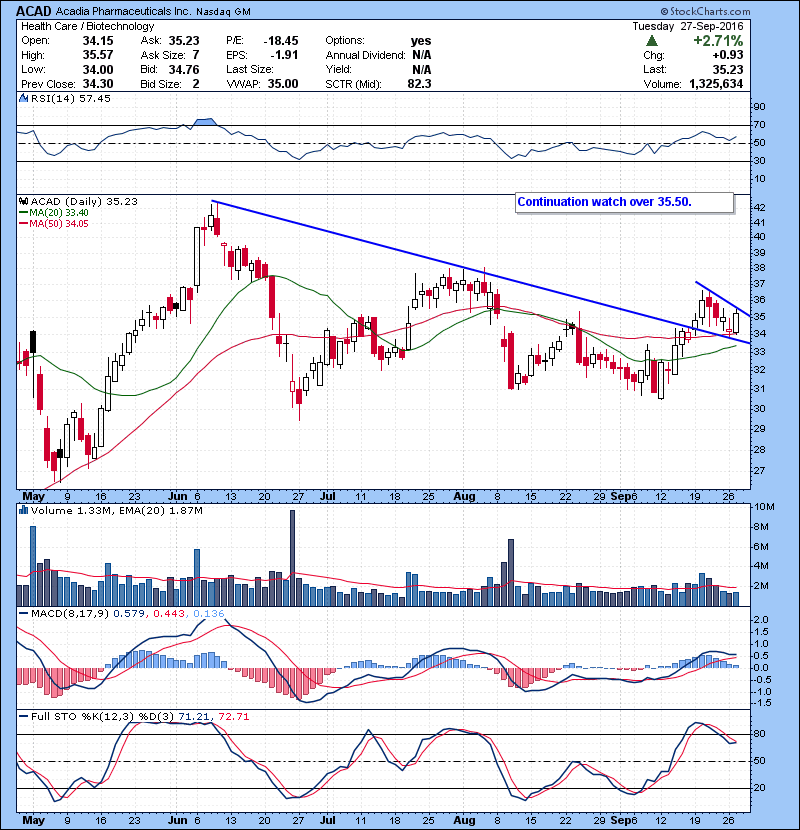Click the Volume 1.33M, EMA(20) 1.87M label
Screen dimensions: 800x830
(x=116, y=510)
